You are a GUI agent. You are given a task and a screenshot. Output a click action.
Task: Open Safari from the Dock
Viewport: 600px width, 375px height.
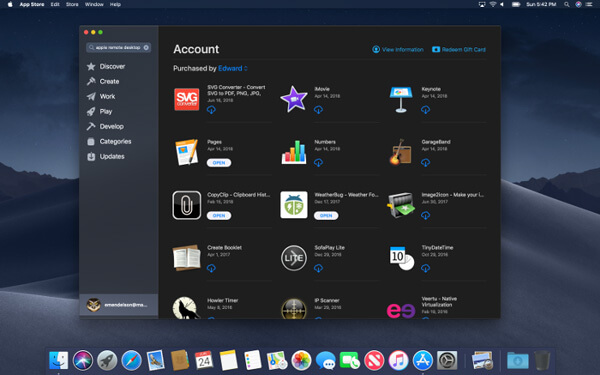coord(131,360)
